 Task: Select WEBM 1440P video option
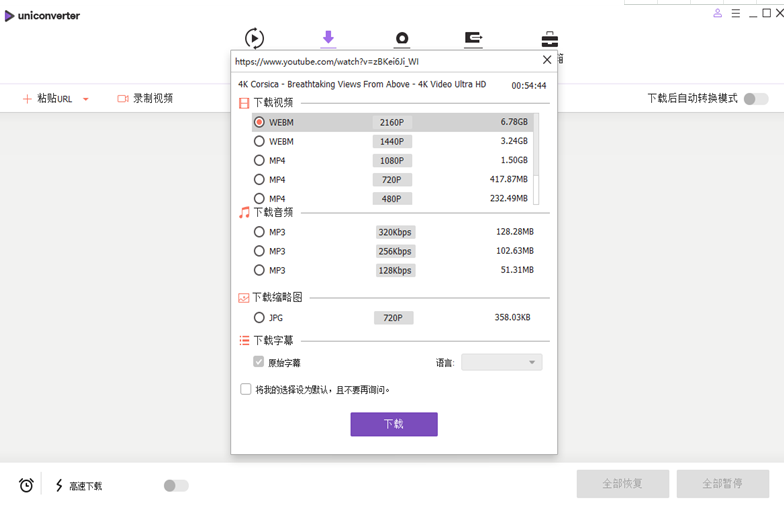pyautogui.click(x=392, y=142)
